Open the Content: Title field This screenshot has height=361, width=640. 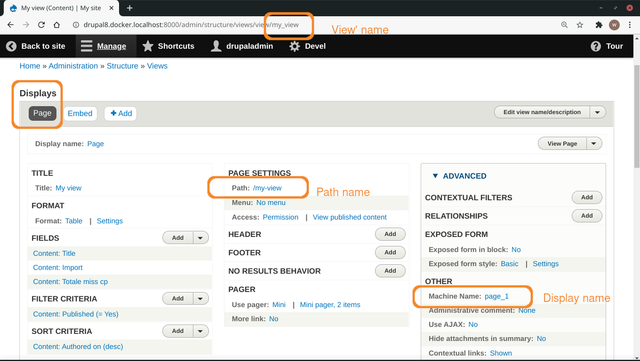pos(54,253)
